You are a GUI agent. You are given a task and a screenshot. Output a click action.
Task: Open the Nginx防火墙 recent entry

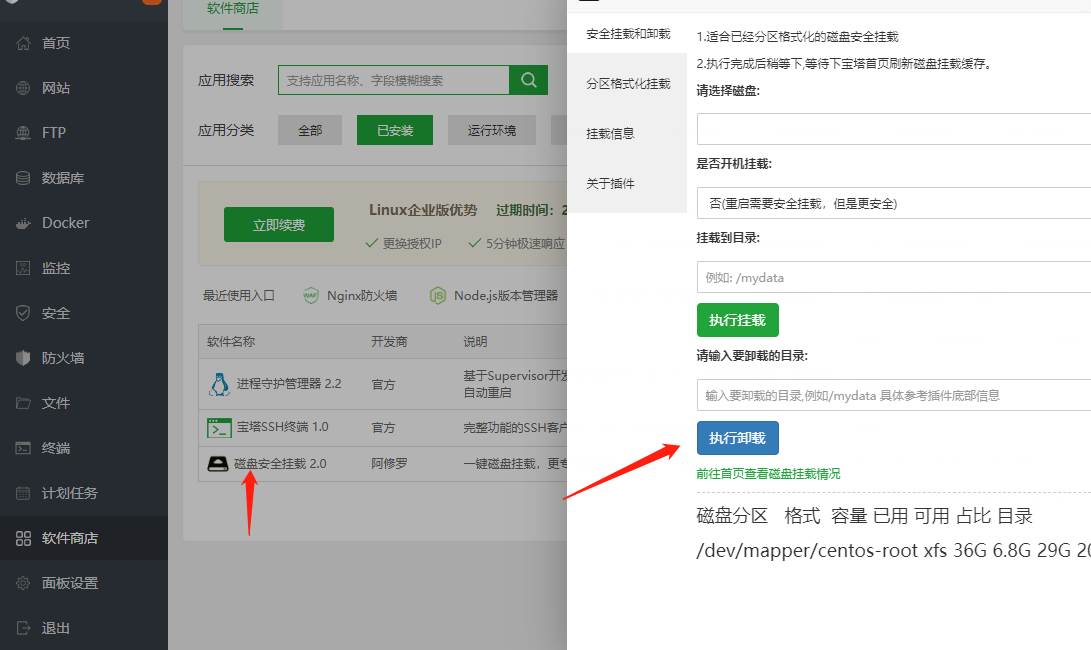coord(362,296)
